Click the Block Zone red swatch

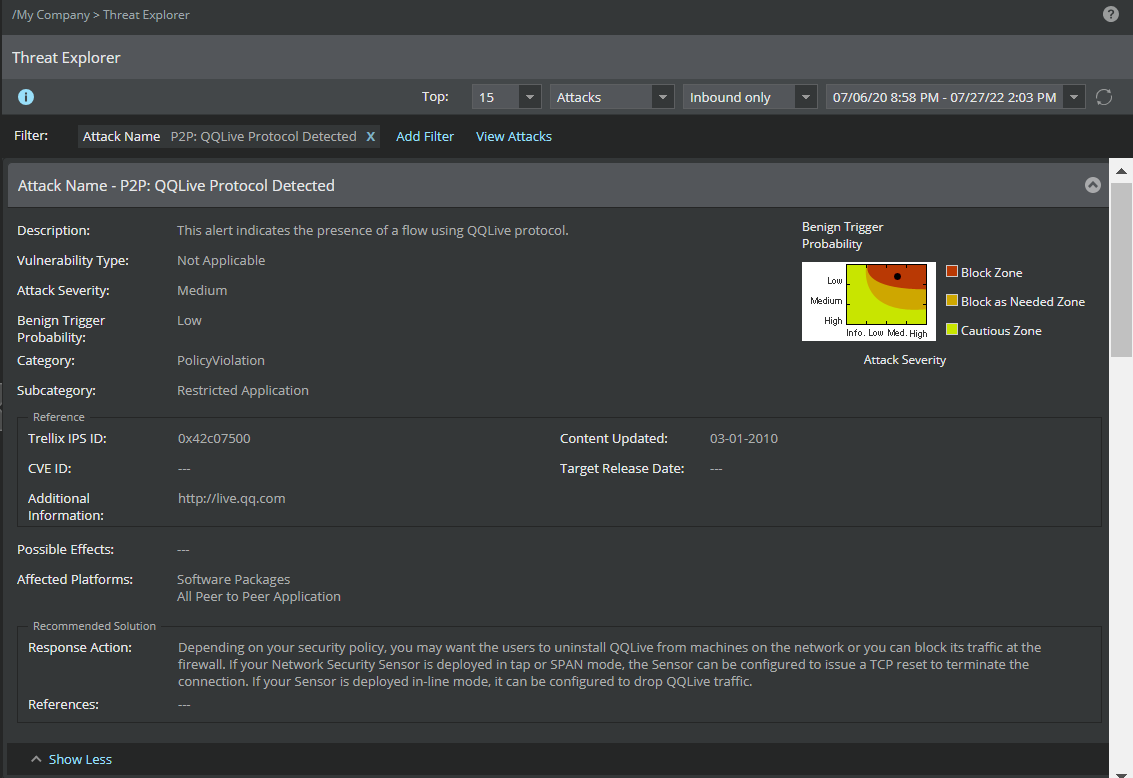[952, 272]
